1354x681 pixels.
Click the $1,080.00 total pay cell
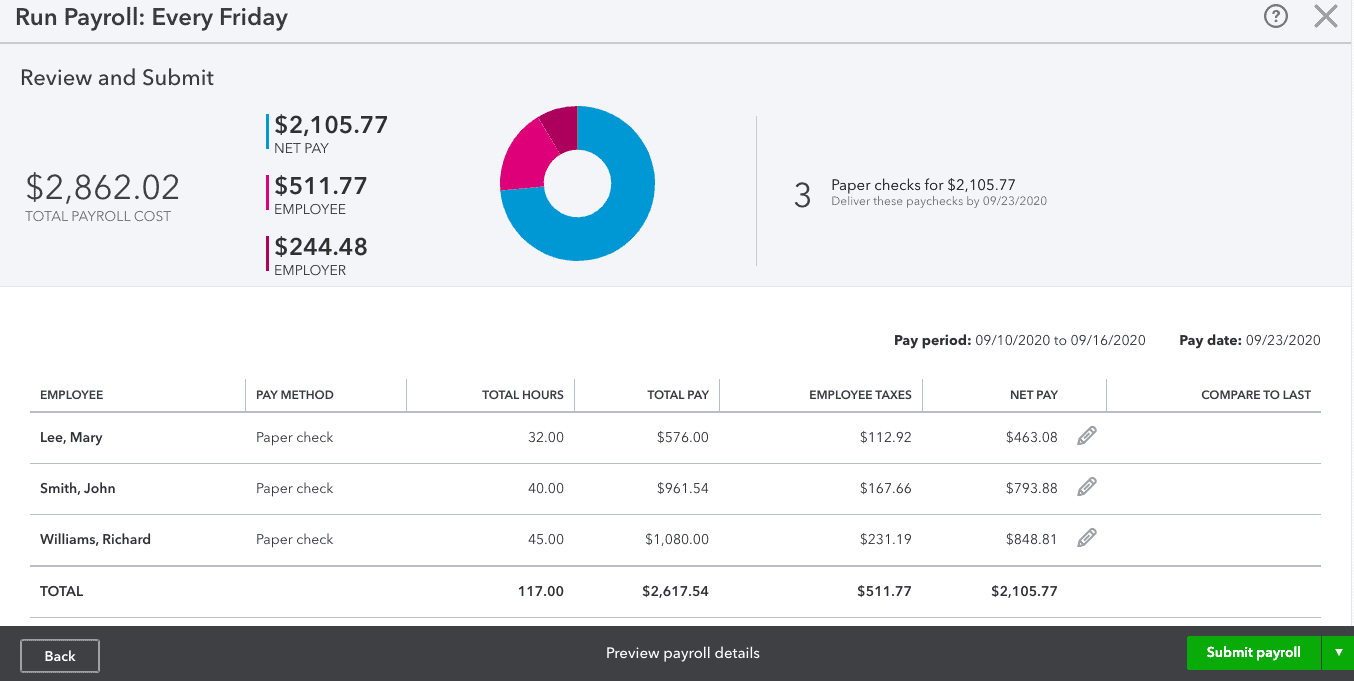pos(677,539)
